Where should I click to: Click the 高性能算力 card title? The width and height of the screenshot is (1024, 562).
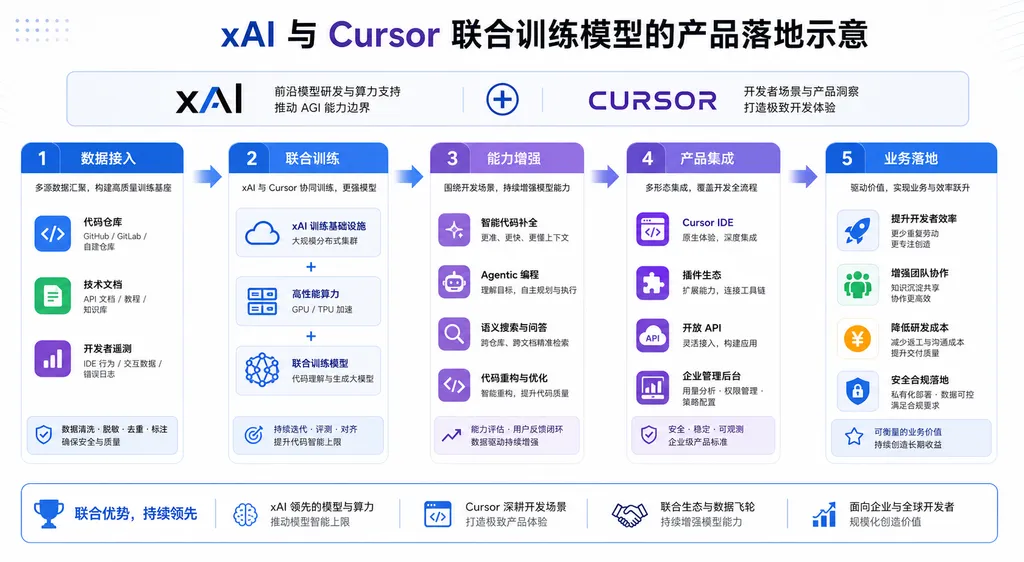click(x=315, y=294)
